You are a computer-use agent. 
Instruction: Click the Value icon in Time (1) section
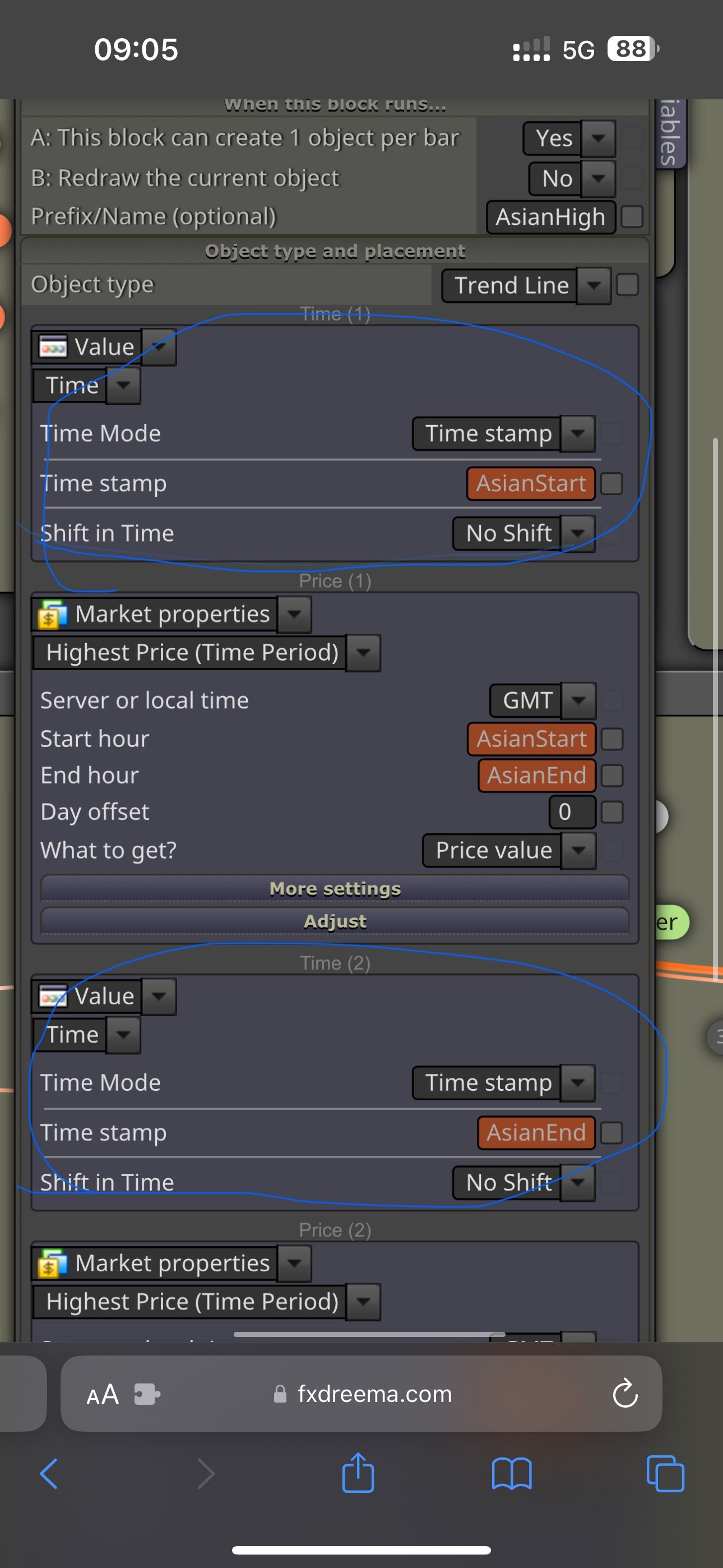click(x=53, y=347)
